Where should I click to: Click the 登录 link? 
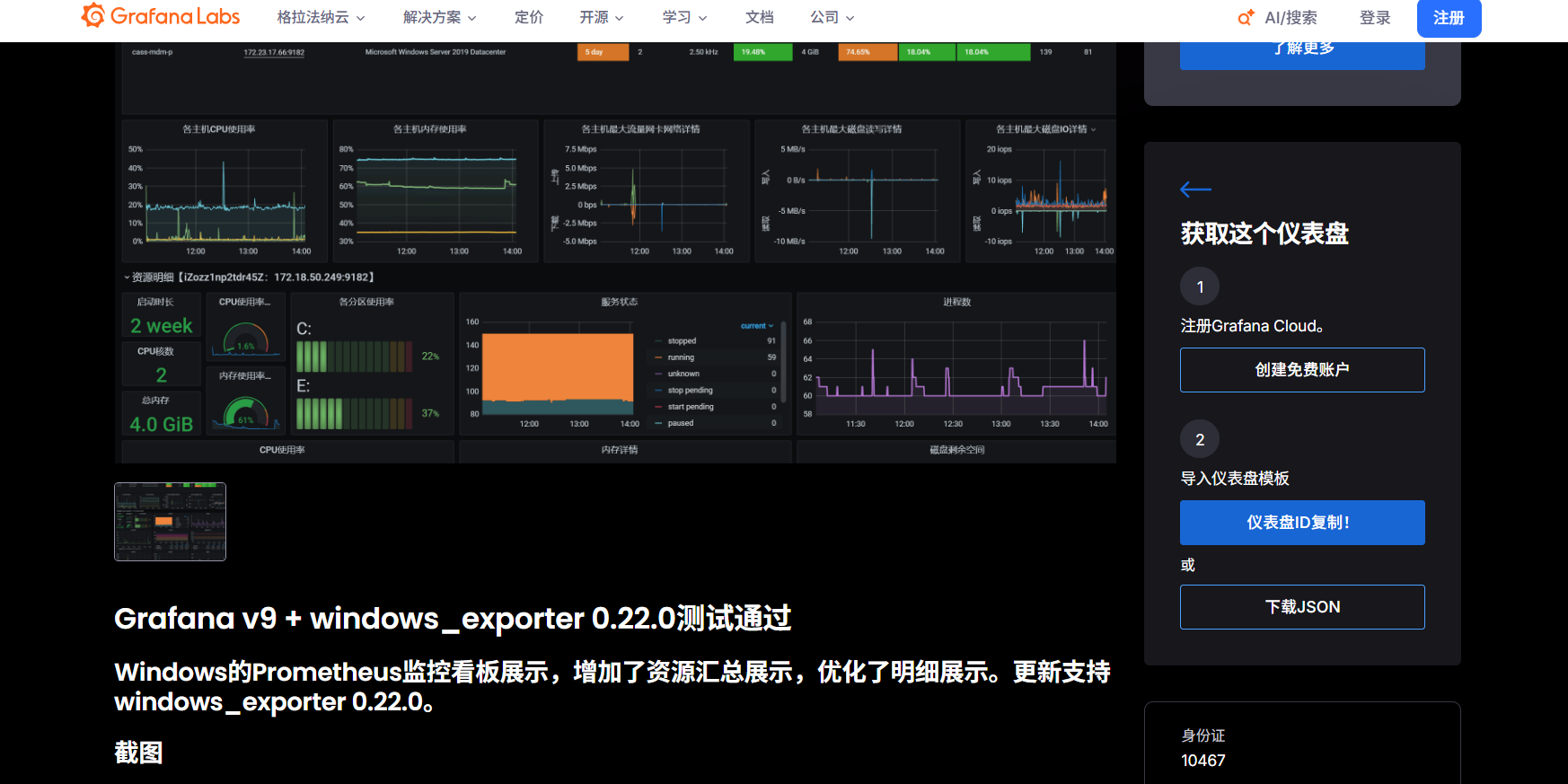click(x=1375, y=17)
